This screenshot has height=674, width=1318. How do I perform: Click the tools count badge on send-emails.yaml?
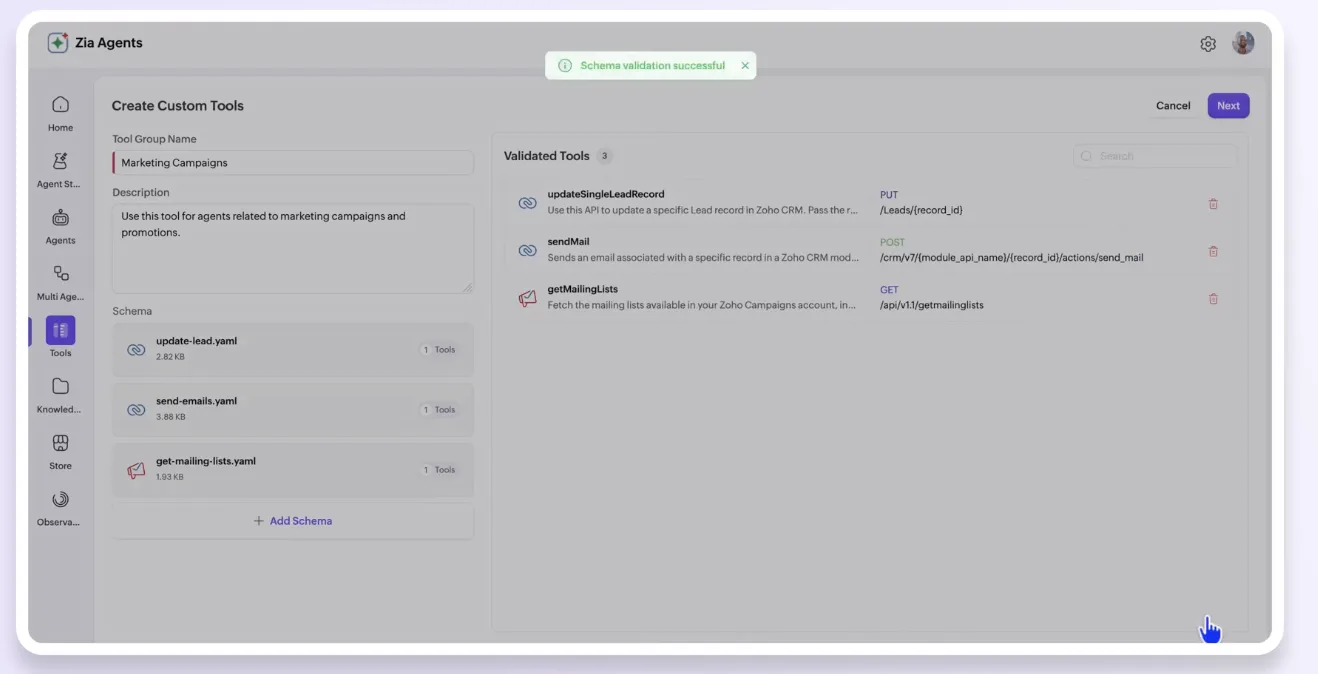pos(439,410)
